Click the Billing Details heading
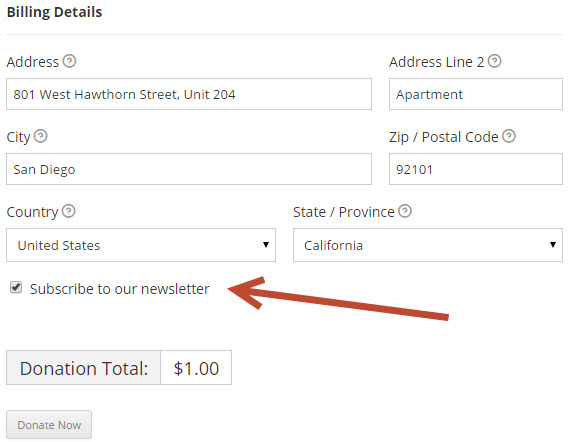584x442 pixels. pos(54,12)
